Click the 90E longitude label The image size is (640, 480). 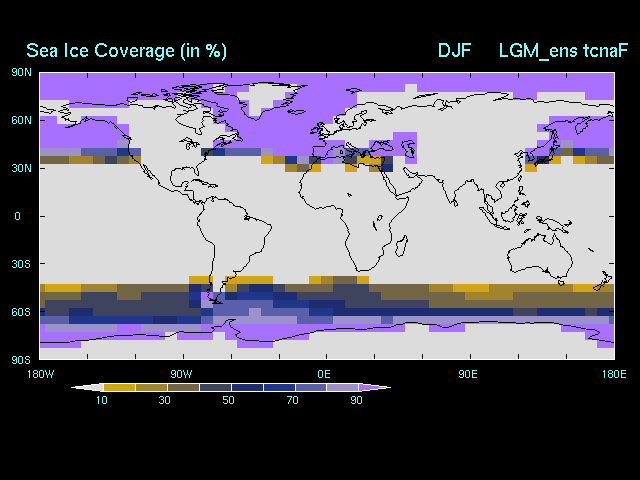coord(468,374)
